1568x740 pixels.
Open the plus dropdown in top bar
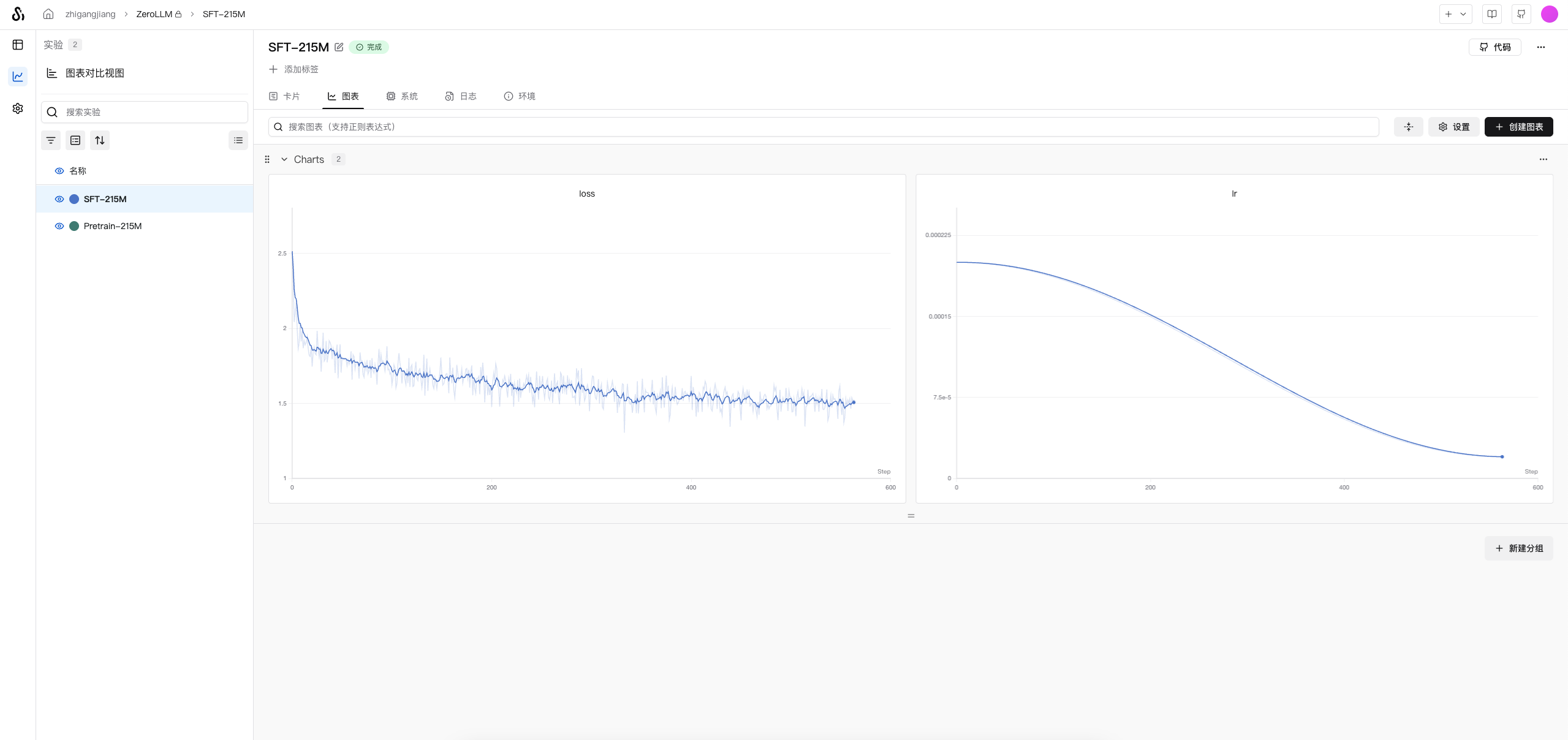(1455, 14)
